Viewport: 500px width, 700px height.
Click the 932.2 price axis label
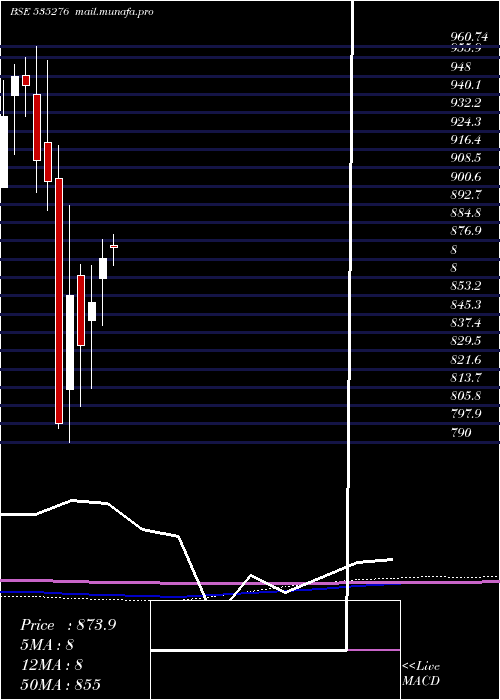click(466, 104)
